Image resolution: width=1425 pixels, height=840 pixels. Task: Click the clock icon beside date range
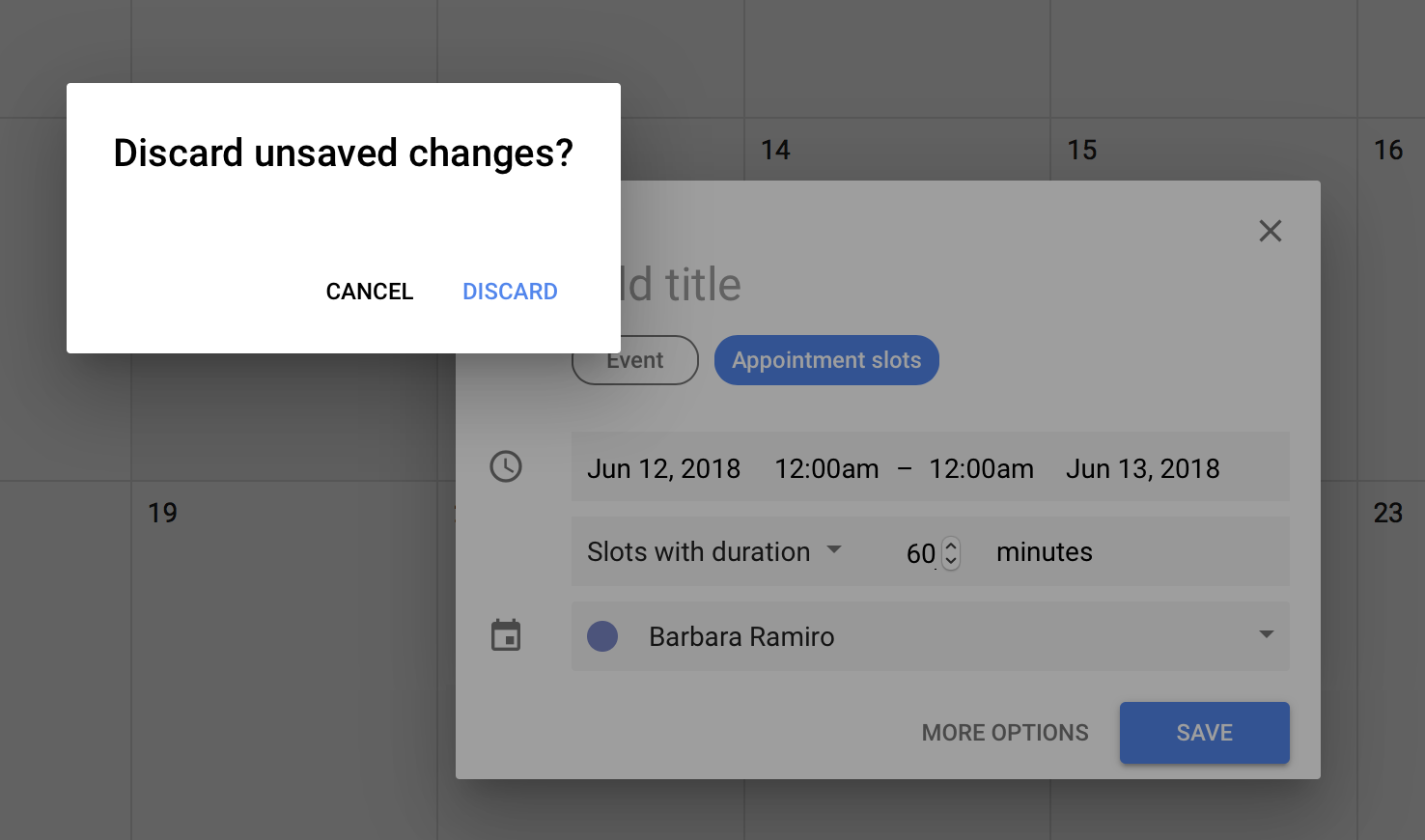pyautogui.click(x=506, y=466)
